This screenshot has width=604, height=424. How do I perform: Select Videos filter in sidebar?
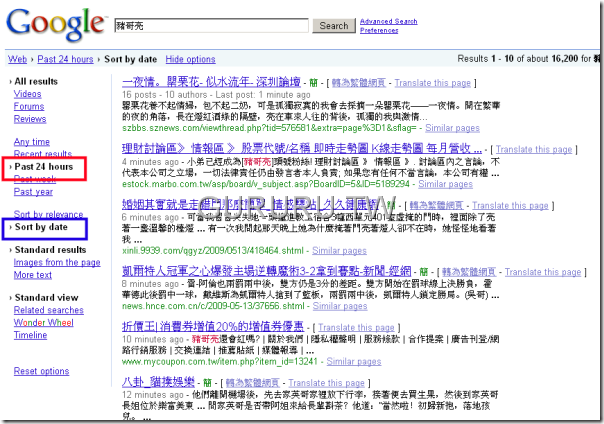[x=27, y=94]
